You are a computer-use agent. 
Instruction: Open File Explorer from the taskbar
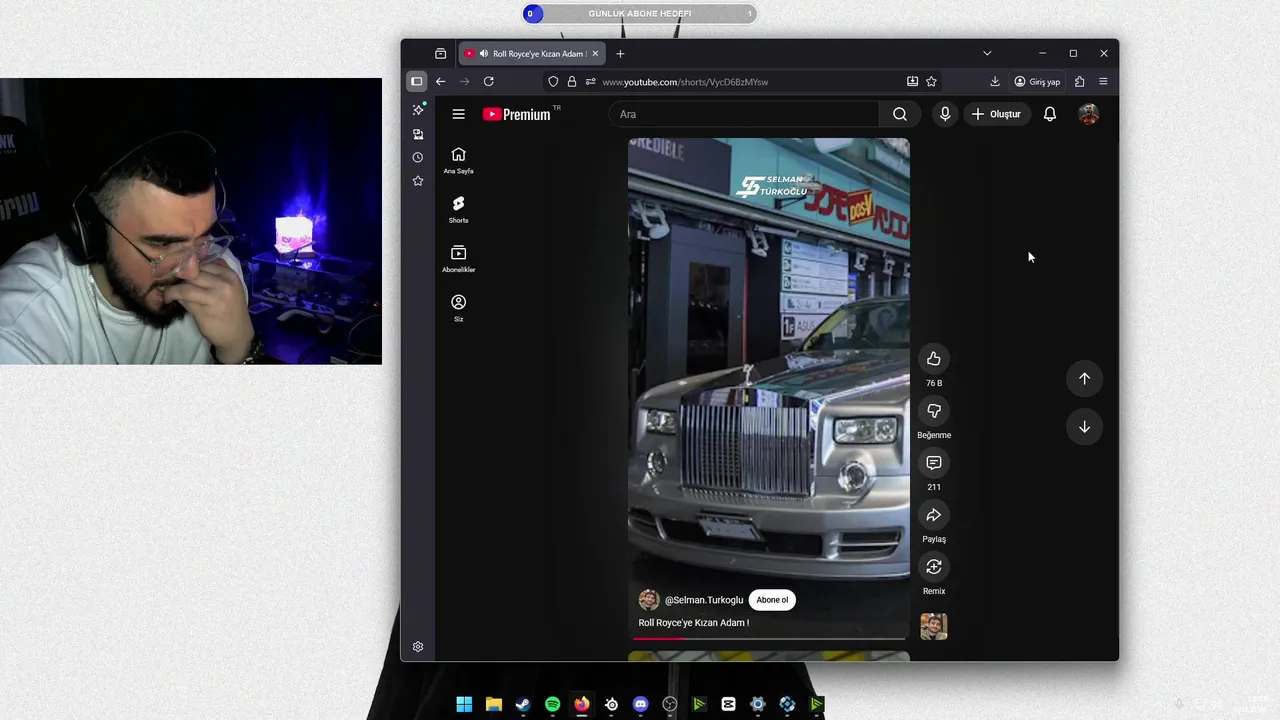tap(493, 704)
